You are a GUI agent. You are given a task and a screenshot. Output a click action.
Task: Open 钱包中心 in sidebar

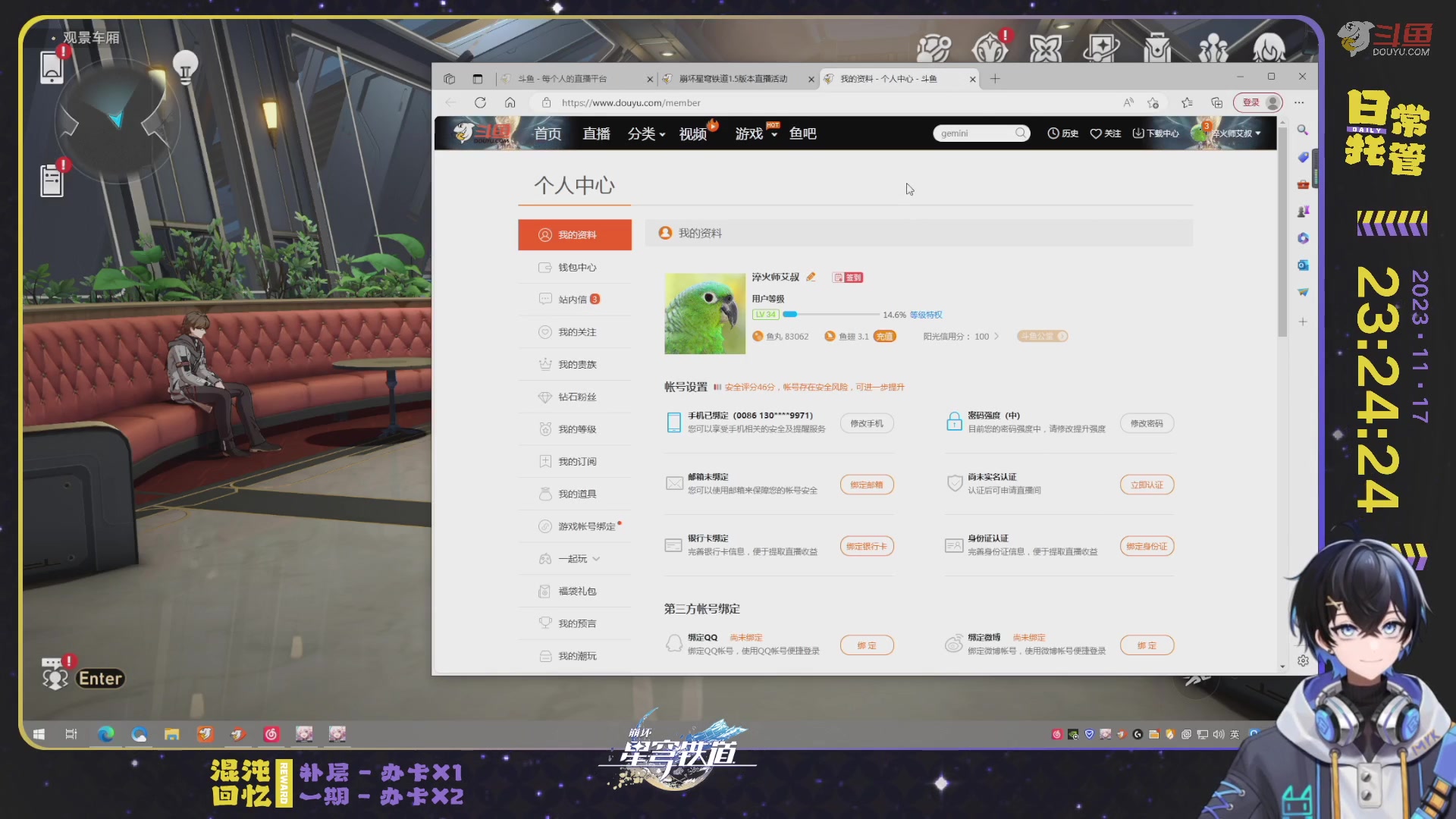575,268
